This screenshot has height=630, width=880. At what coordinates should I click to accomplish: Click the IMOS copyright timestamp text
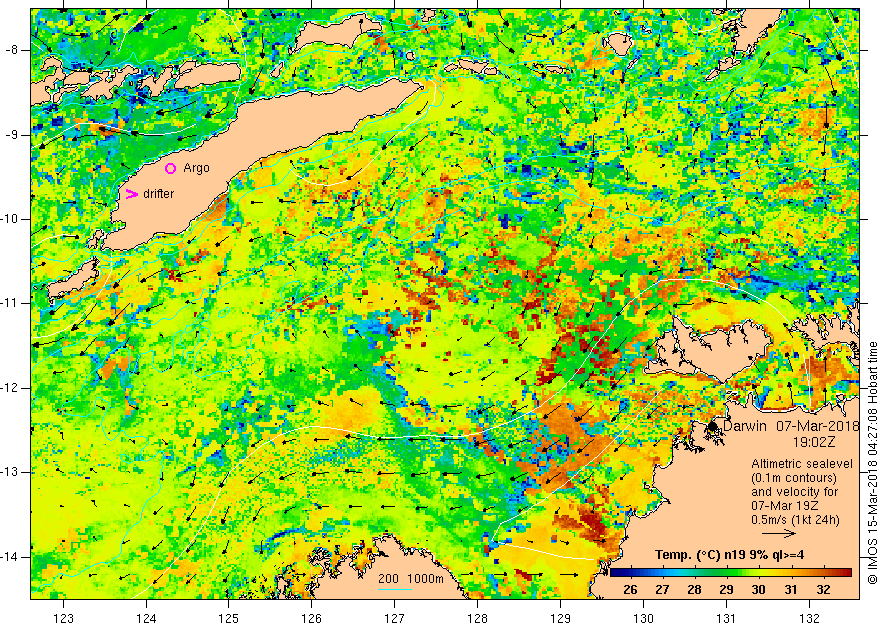873,463
